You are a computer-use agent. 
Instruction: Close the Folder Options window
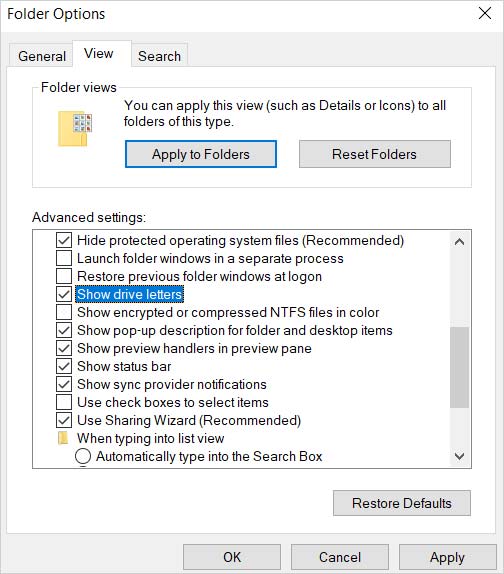tap(485, 14)
